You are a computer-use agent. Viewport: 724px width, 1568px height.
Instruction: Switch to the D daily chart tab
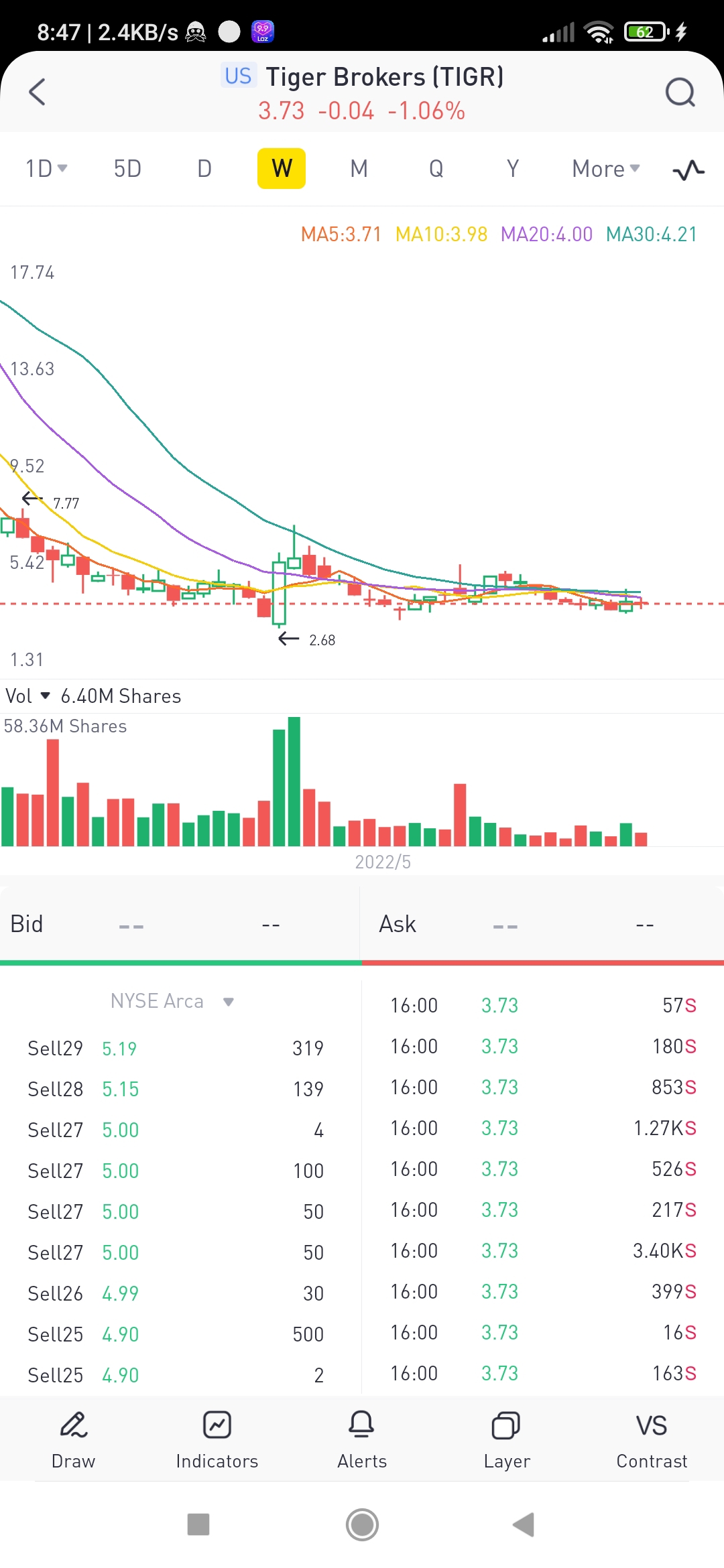pyautogui.click(x=204, y=169)
